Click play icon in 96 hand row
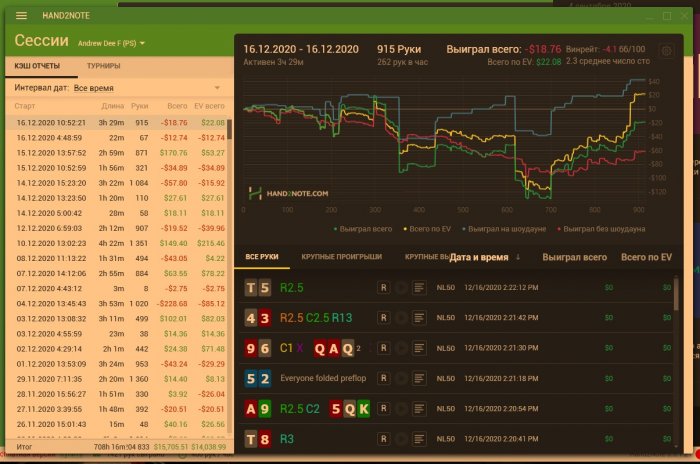Image resolution: width=700 pixels, height=464 pixels. click(x=401, y=348)
